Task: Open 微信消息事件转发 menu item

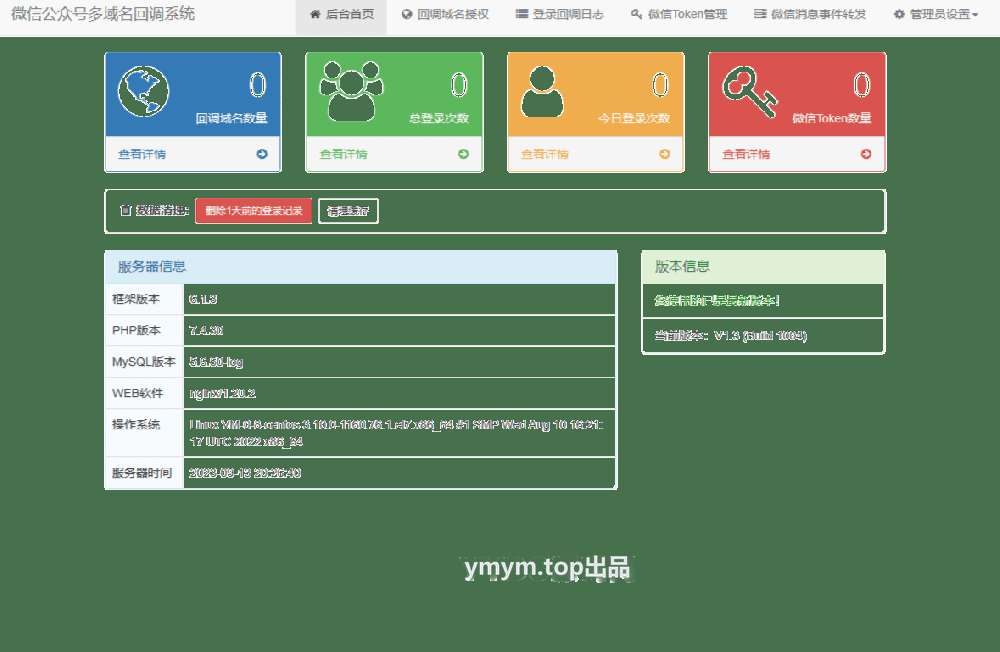Action: pyautogui.click(x=810, y=15)
